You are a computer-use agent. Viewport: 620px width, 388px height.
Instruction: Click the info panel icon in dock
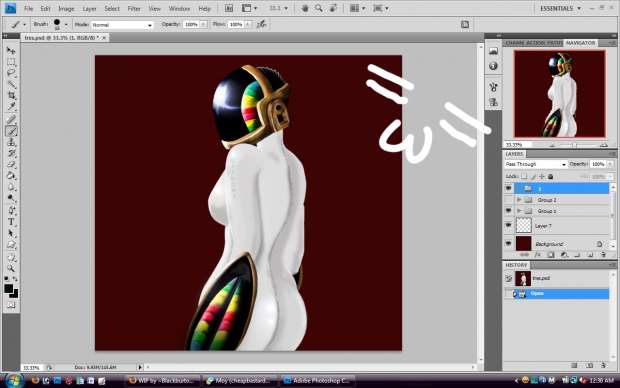[x=493, y=66]
